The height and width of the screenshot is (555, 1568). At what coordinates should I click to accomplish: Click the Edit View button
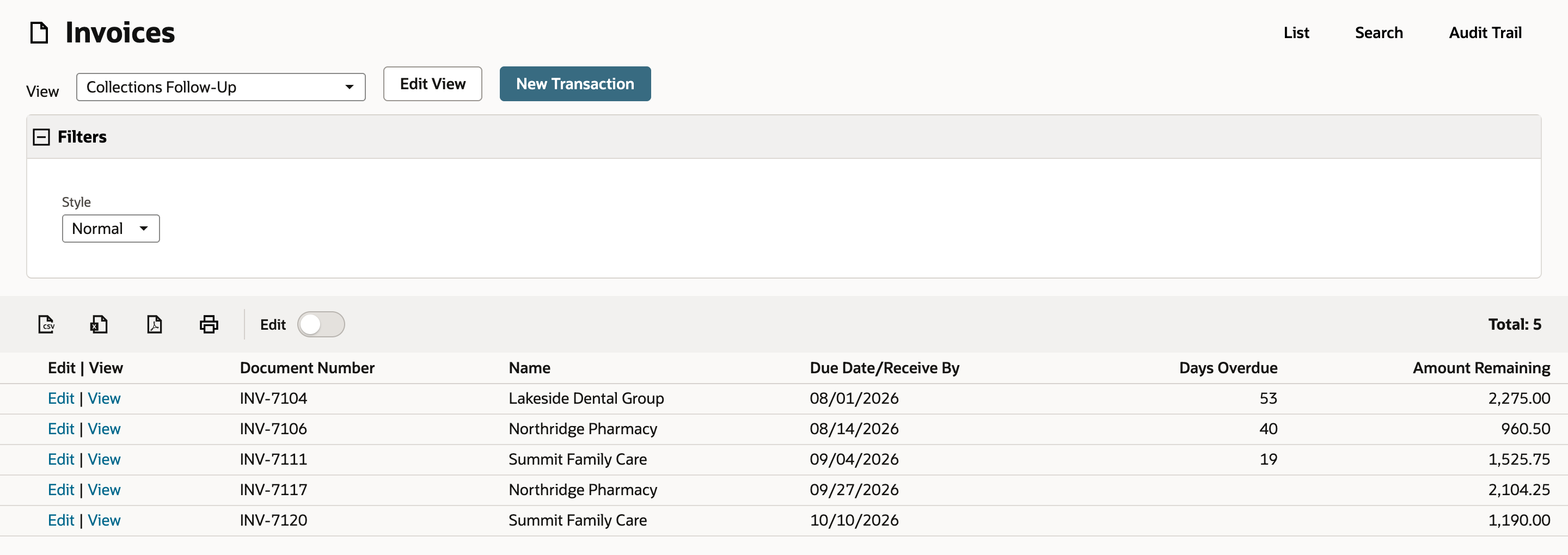pyautogui.click(x=432, y=84)
